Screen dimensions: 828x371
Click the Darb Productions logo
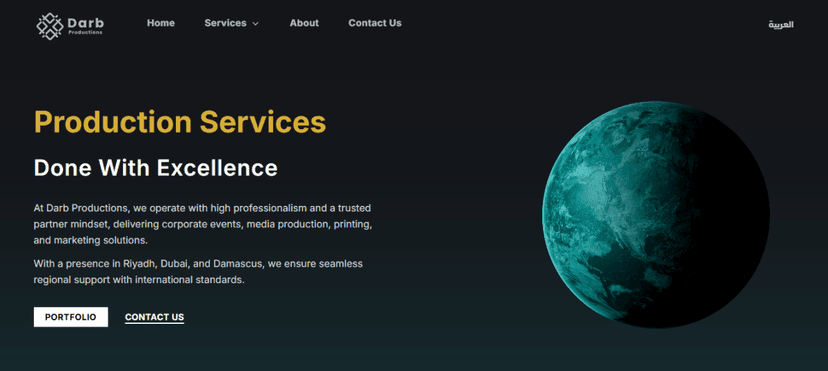pos(70,26)
